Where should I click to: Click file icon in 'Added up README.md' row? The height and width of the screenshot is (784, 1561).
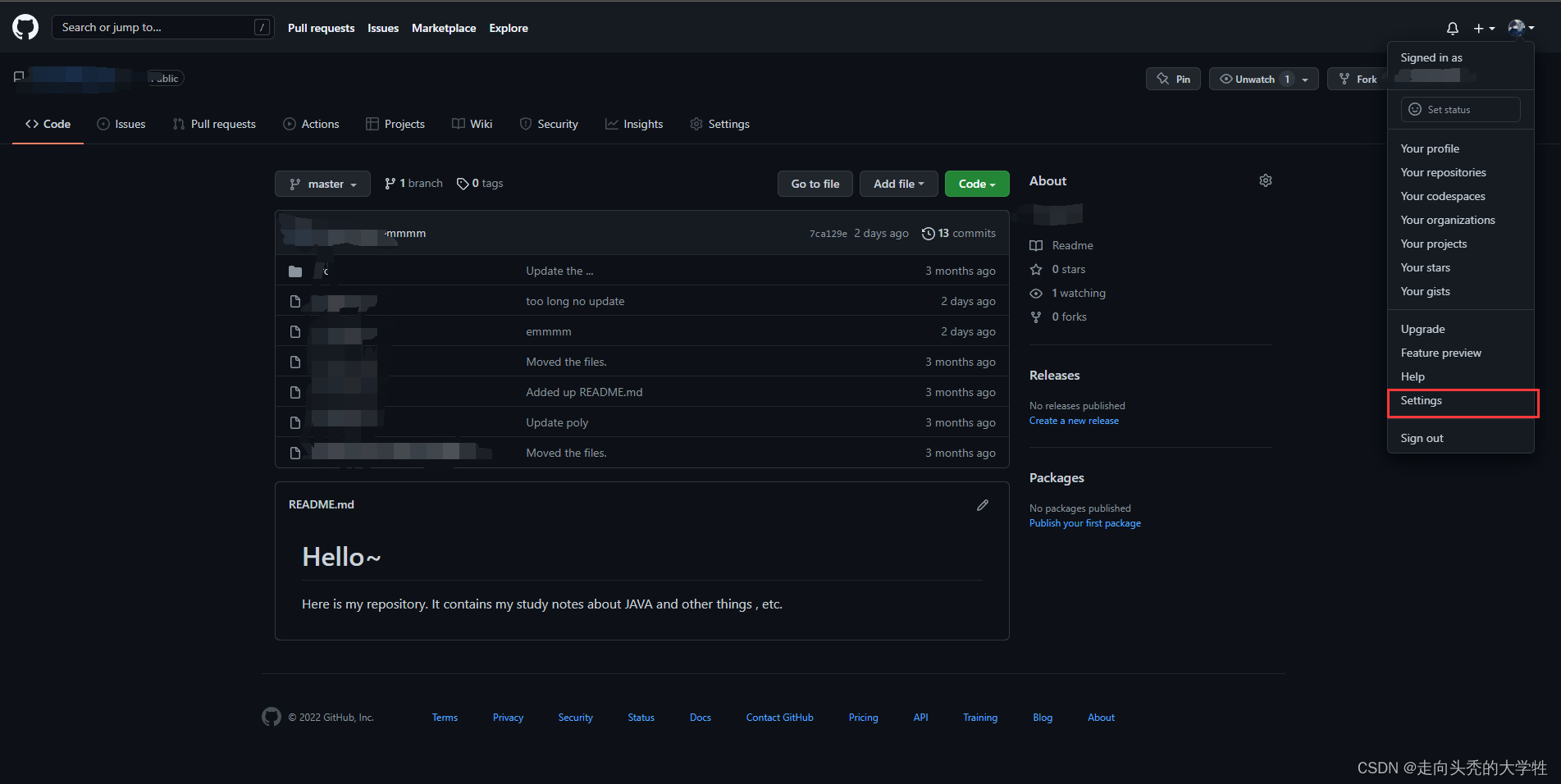pos(295,392)
